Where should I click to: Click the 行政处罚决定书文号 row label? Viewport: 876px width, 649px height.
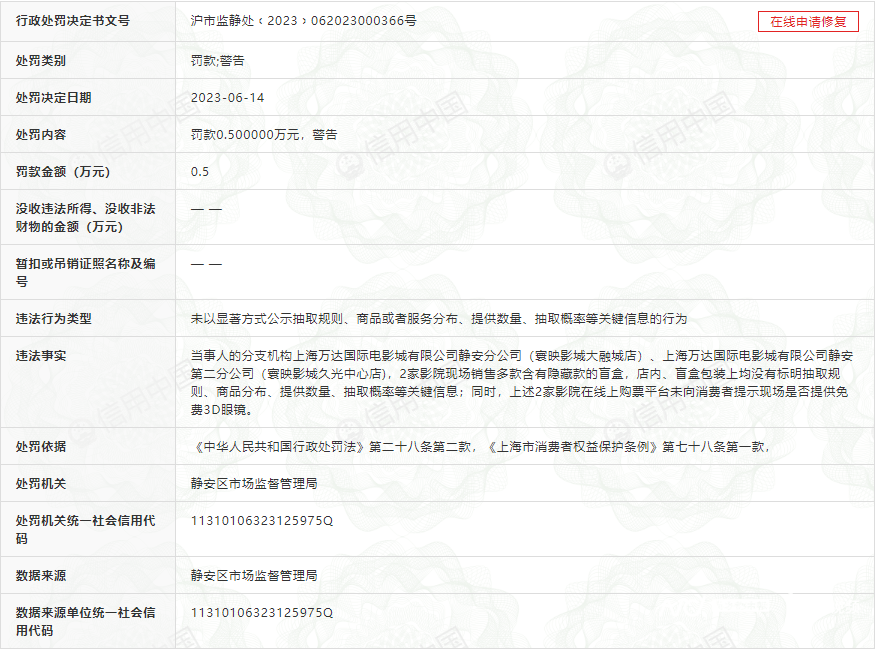click(73, 21)
